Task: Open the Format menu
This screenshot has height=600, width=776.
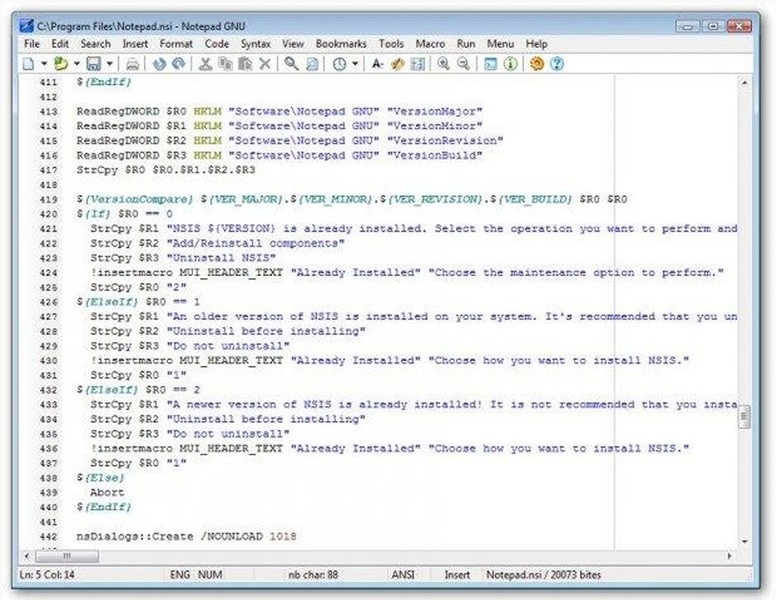Action: (x=176, y=44)
